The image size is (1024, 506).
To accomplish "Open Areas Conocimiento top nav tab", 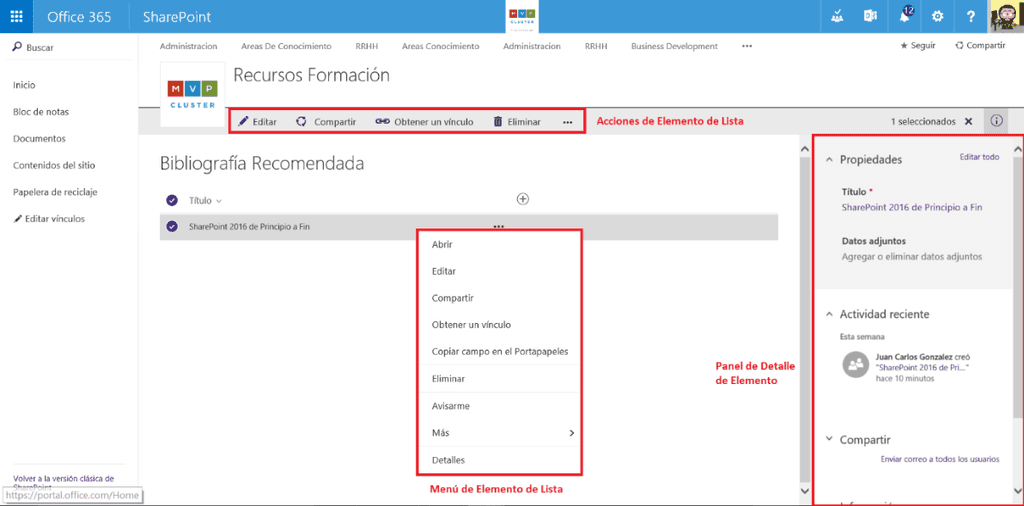I will [x=441, y=46].
